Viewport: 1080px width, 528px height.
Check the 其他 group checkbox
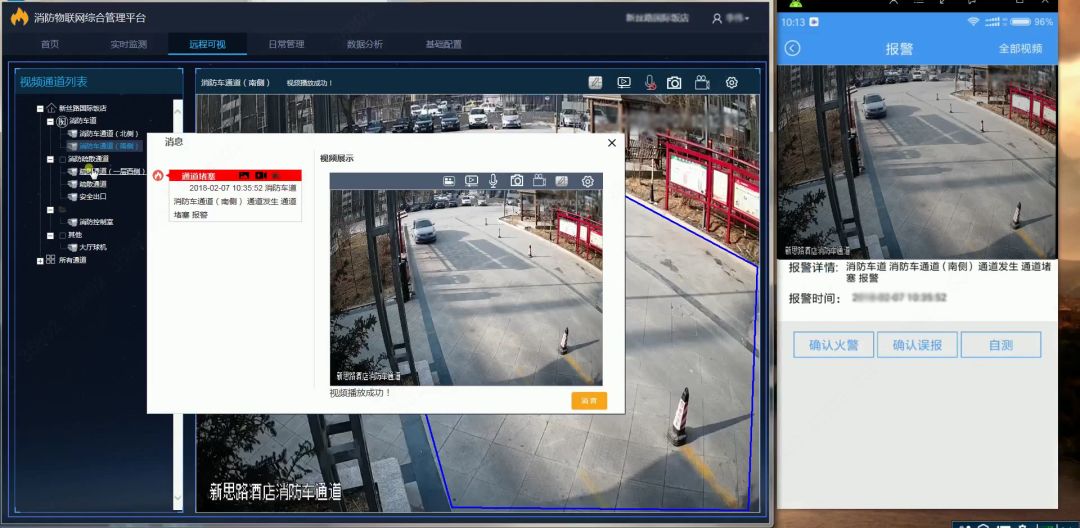(x=62, y=235)
